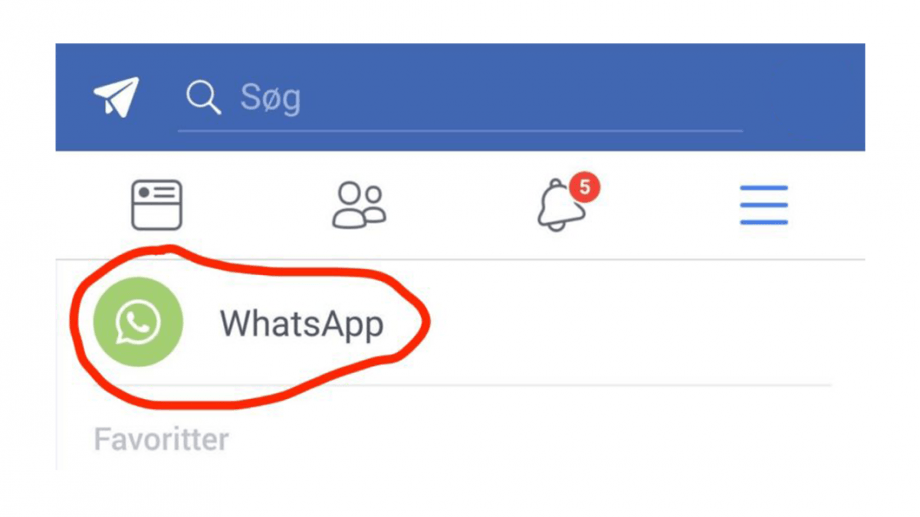Open Messenger via the paper plane icon
This screenshot has width=920, height=517.
point(116,97)
